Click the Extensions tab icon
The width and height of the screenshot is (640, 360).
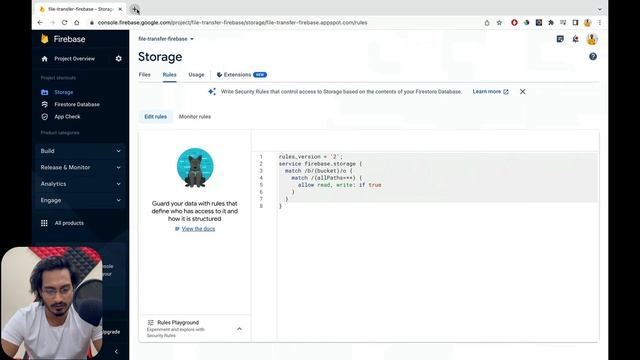(x=219, y=75)
